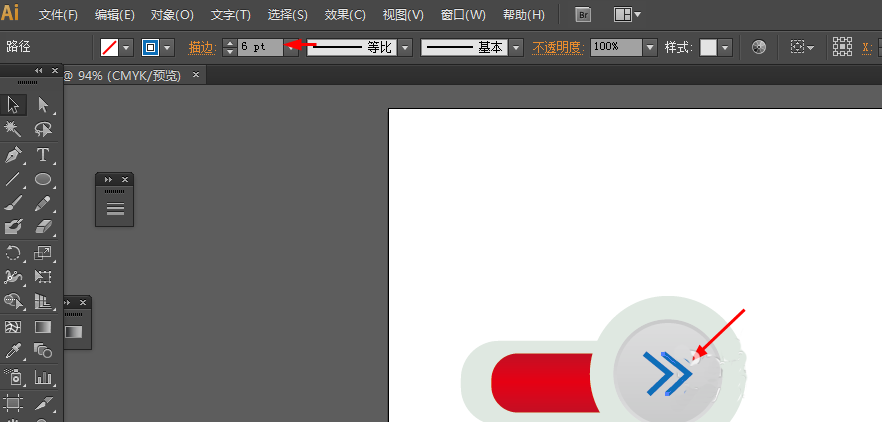Select the Gradient tool in toolbox
Viewport: 882px width, 422px height.
[43, 327]
